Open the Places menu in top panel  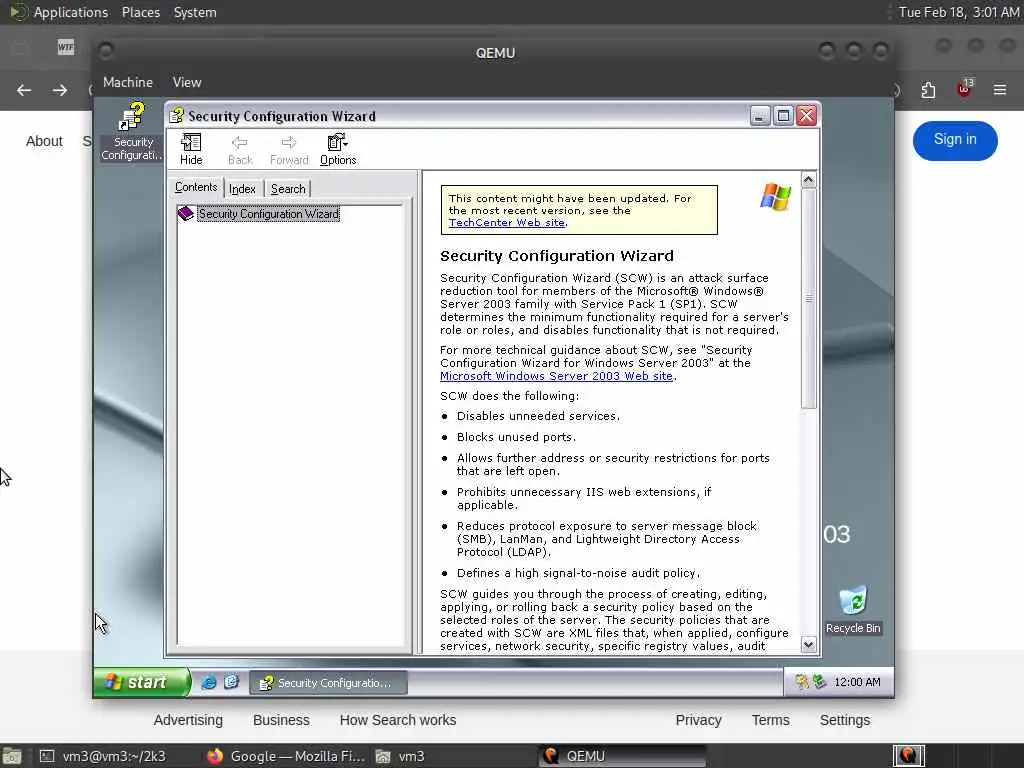coord(140,12)
